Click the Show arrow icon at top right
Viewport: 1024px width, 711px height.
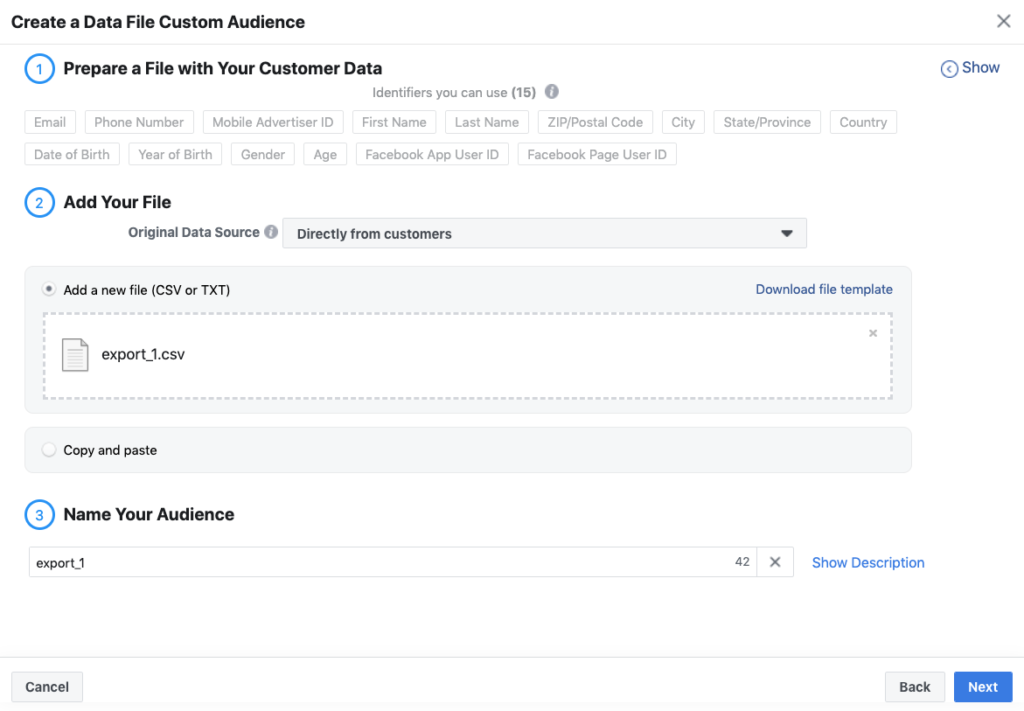949,69
